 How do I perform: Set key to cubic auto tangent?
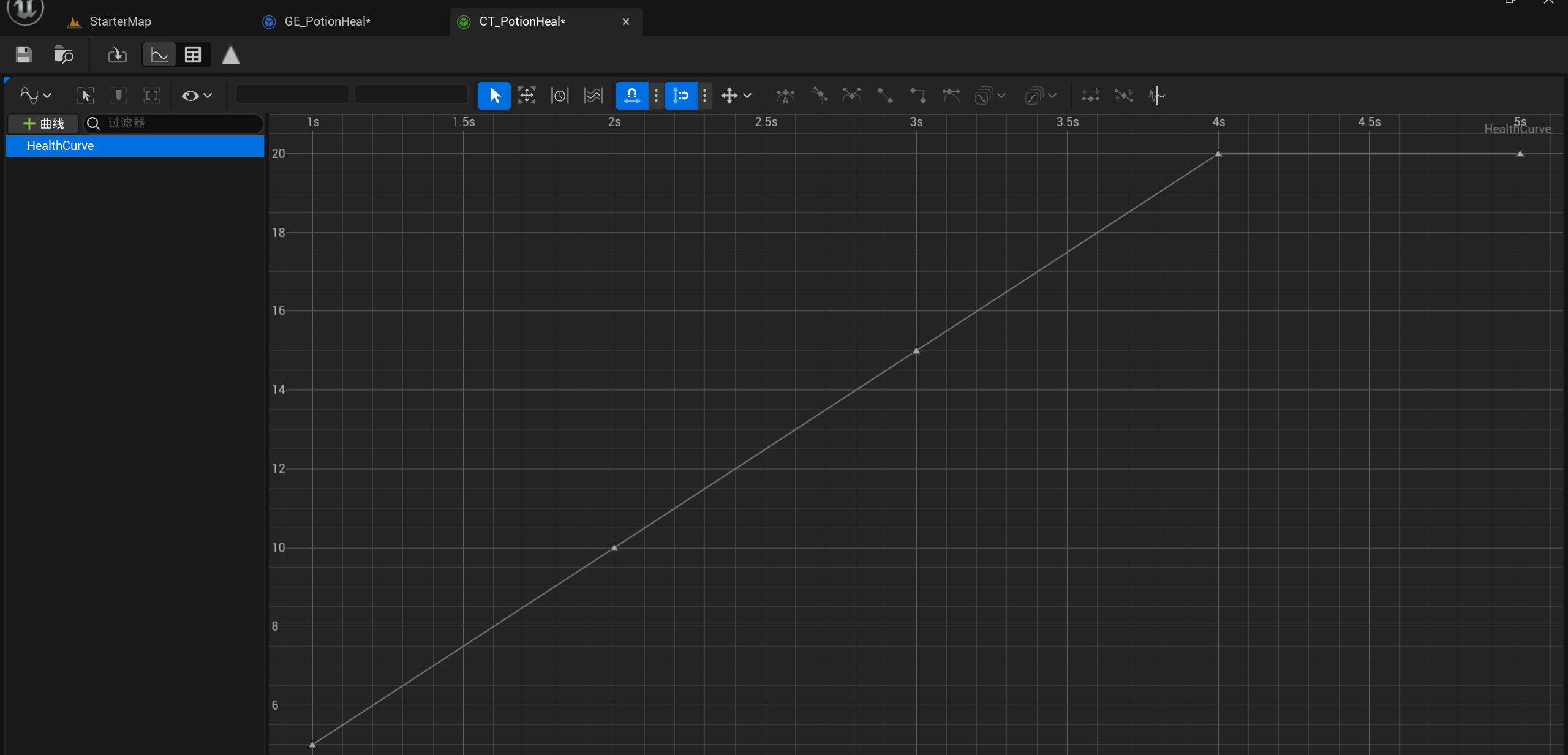(x=785, y=96)
